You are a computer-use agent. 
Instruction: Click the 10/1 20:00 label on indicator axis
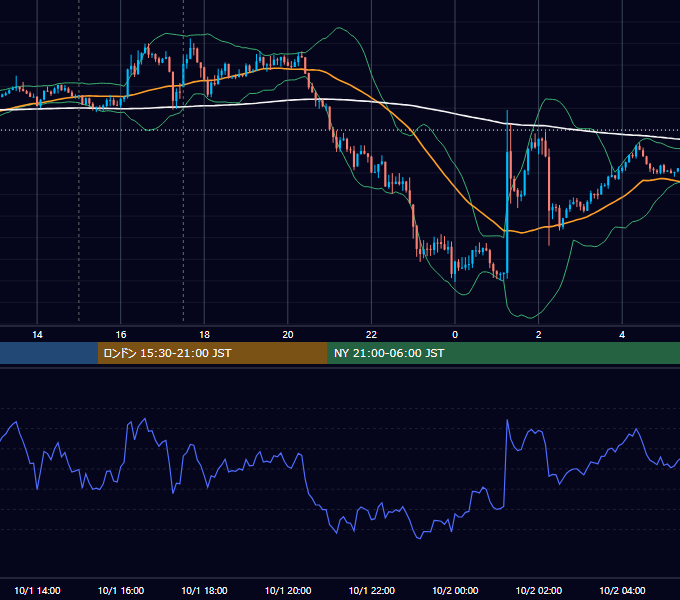288,590
